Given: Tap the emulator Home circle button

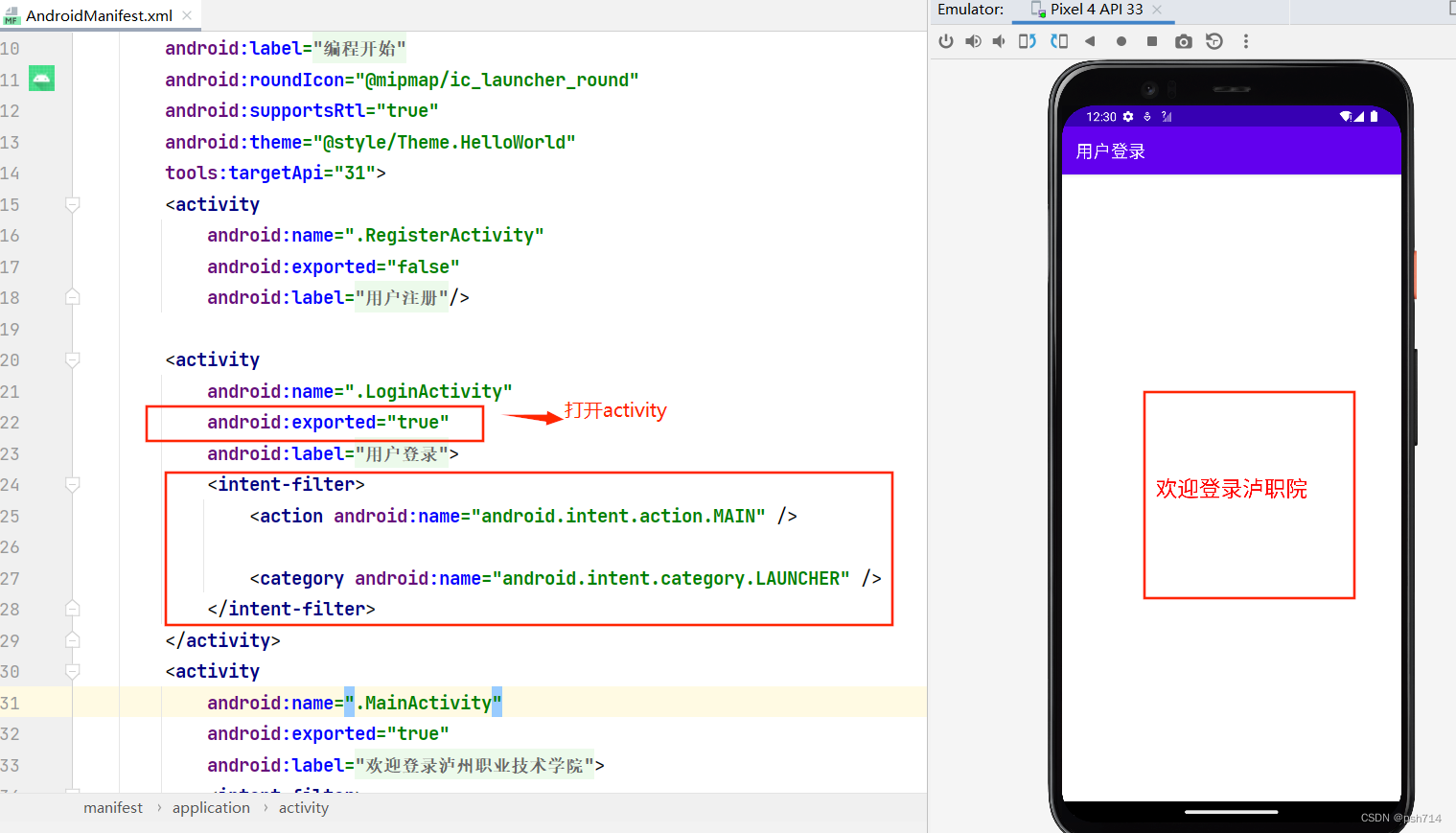Looking at the screenshot, I should click(1121, 41).
